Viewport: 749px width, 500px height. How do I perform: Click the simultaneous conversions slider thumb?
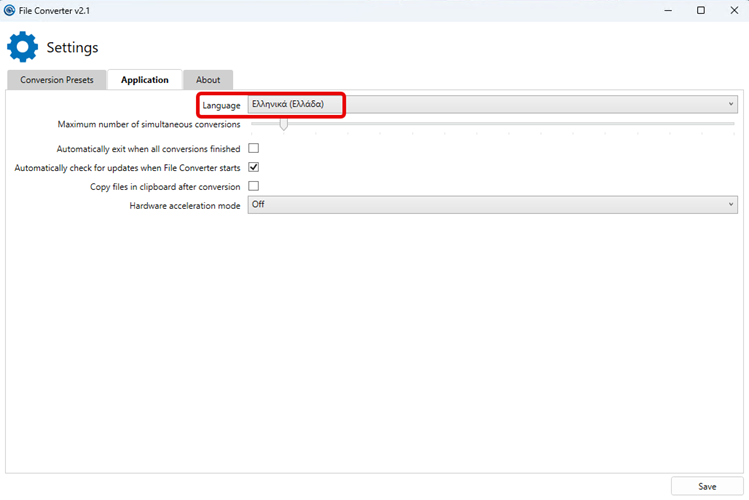[x=284, y=124]
